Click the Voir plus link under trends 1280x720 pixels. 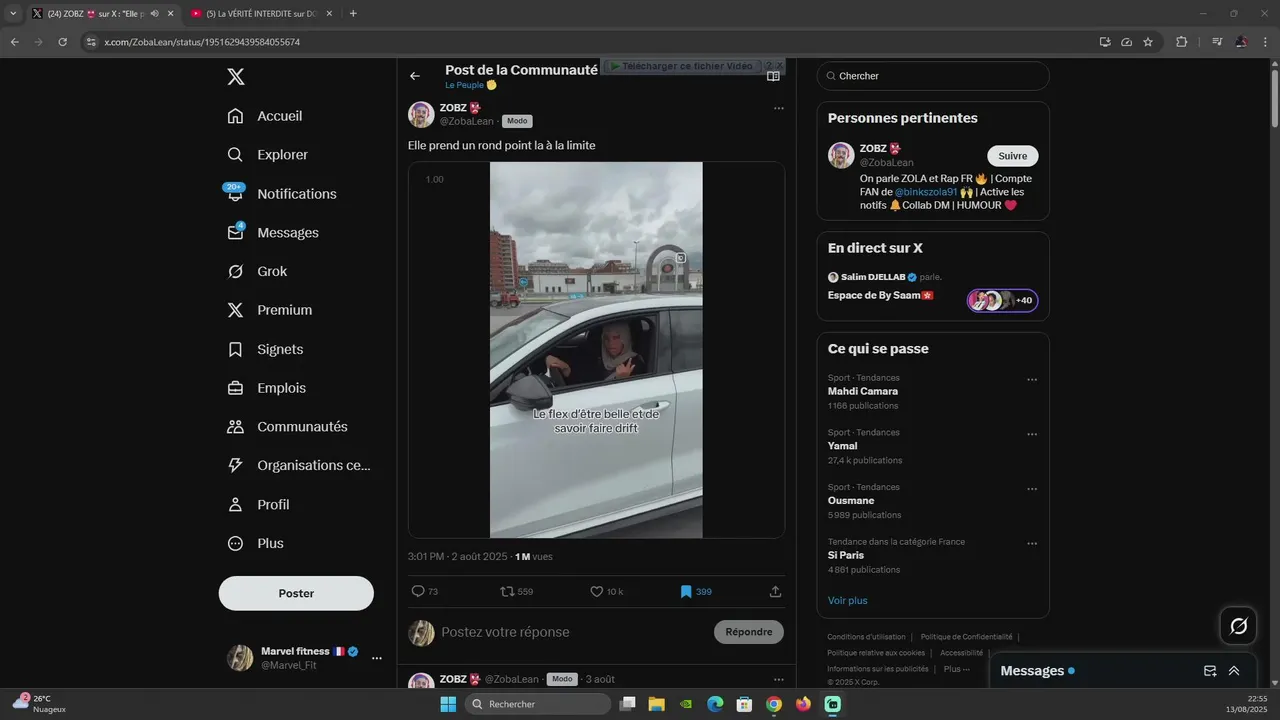848,601
